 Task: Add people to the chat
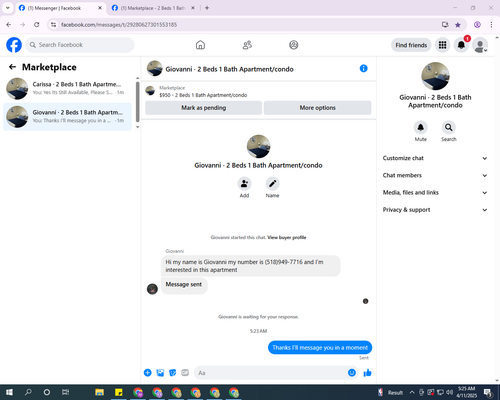point(244,184)
